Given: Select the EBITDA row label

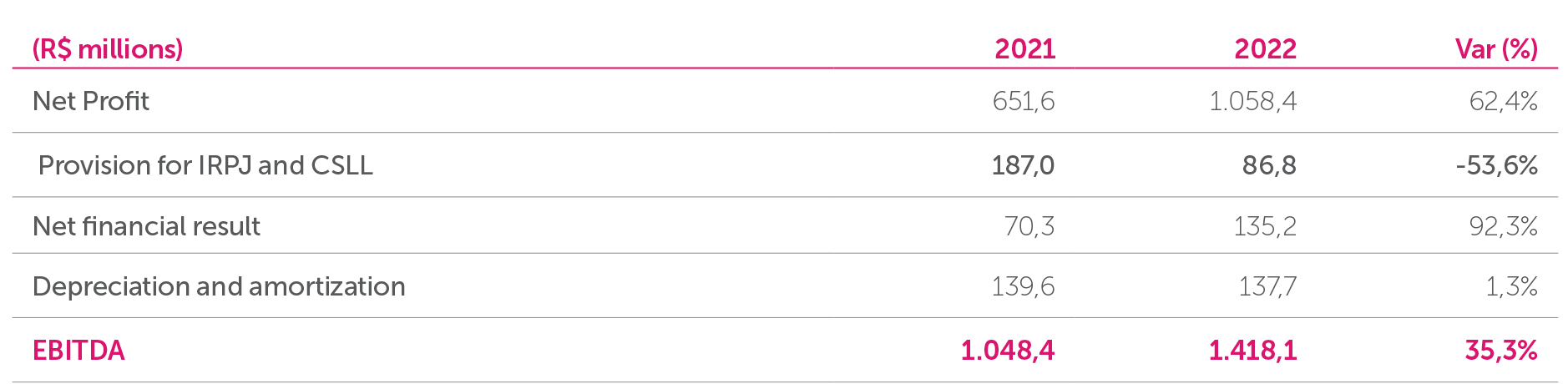Looking at the screenshot, I should (x=78, y=351).
